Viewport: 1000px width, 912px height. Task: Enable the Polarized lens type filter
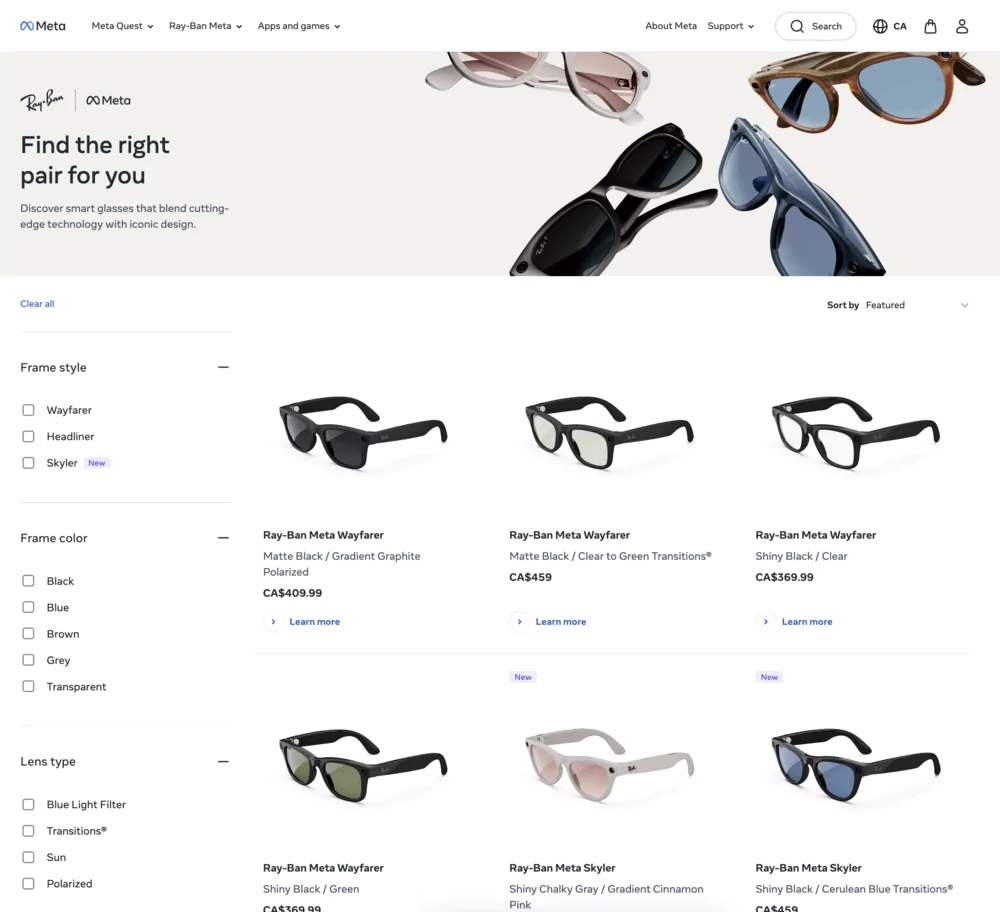pyautogui.click(x=28, y=883)
